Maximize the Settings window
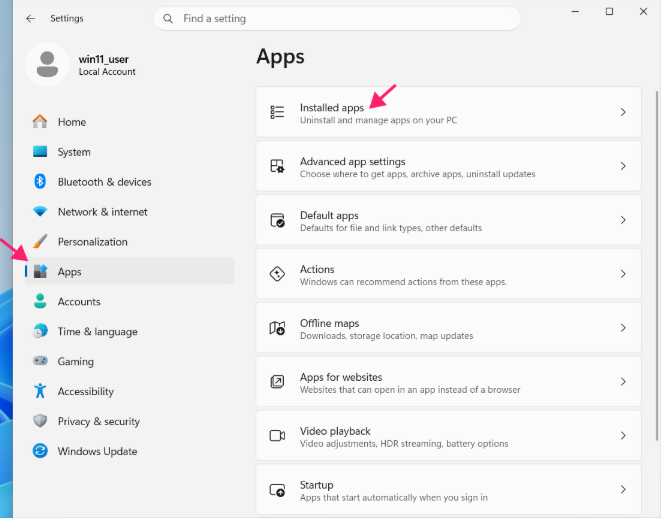 pos(609,12)
